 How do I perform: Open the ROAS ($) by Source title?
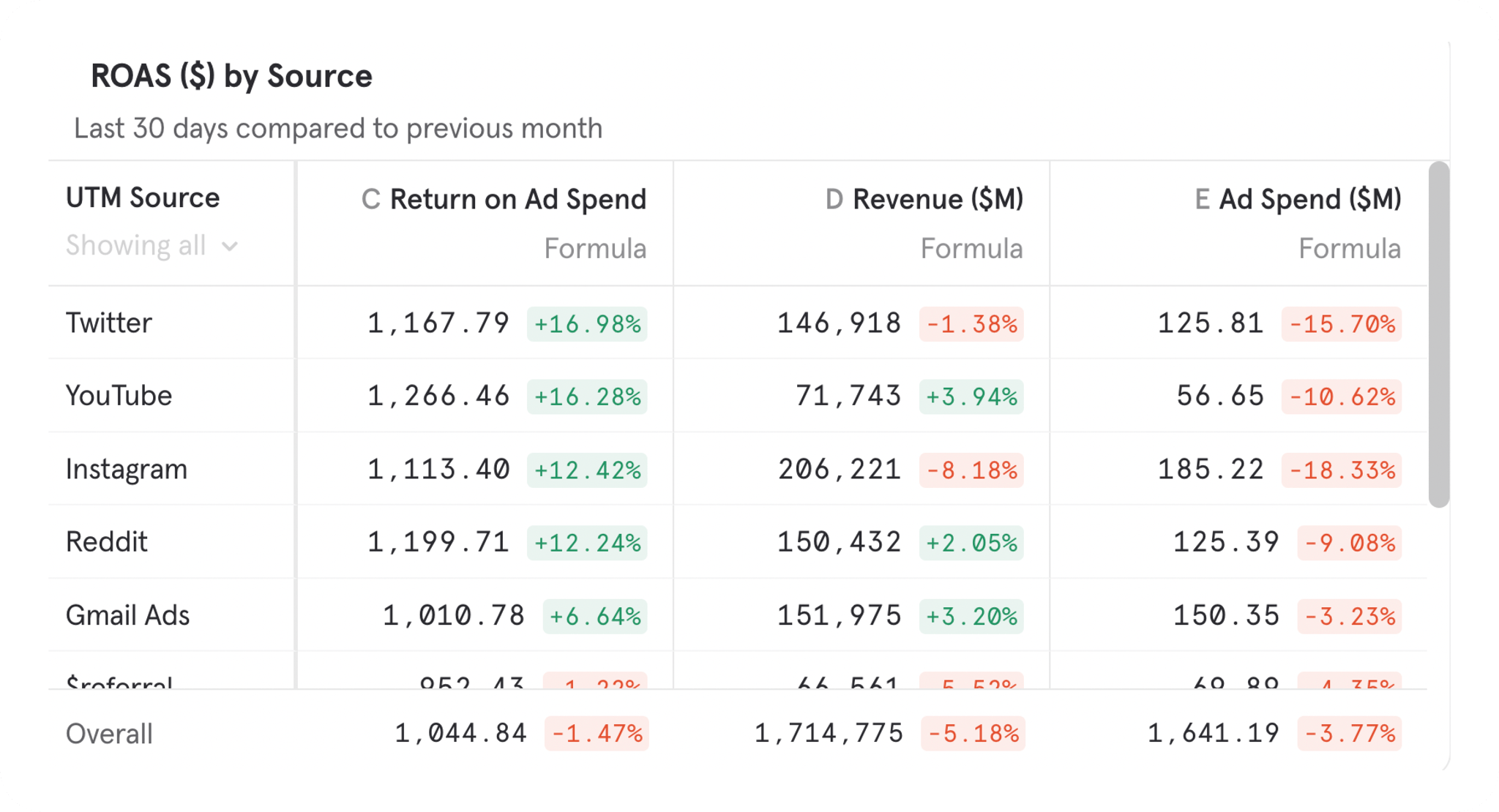coord(231,76)
